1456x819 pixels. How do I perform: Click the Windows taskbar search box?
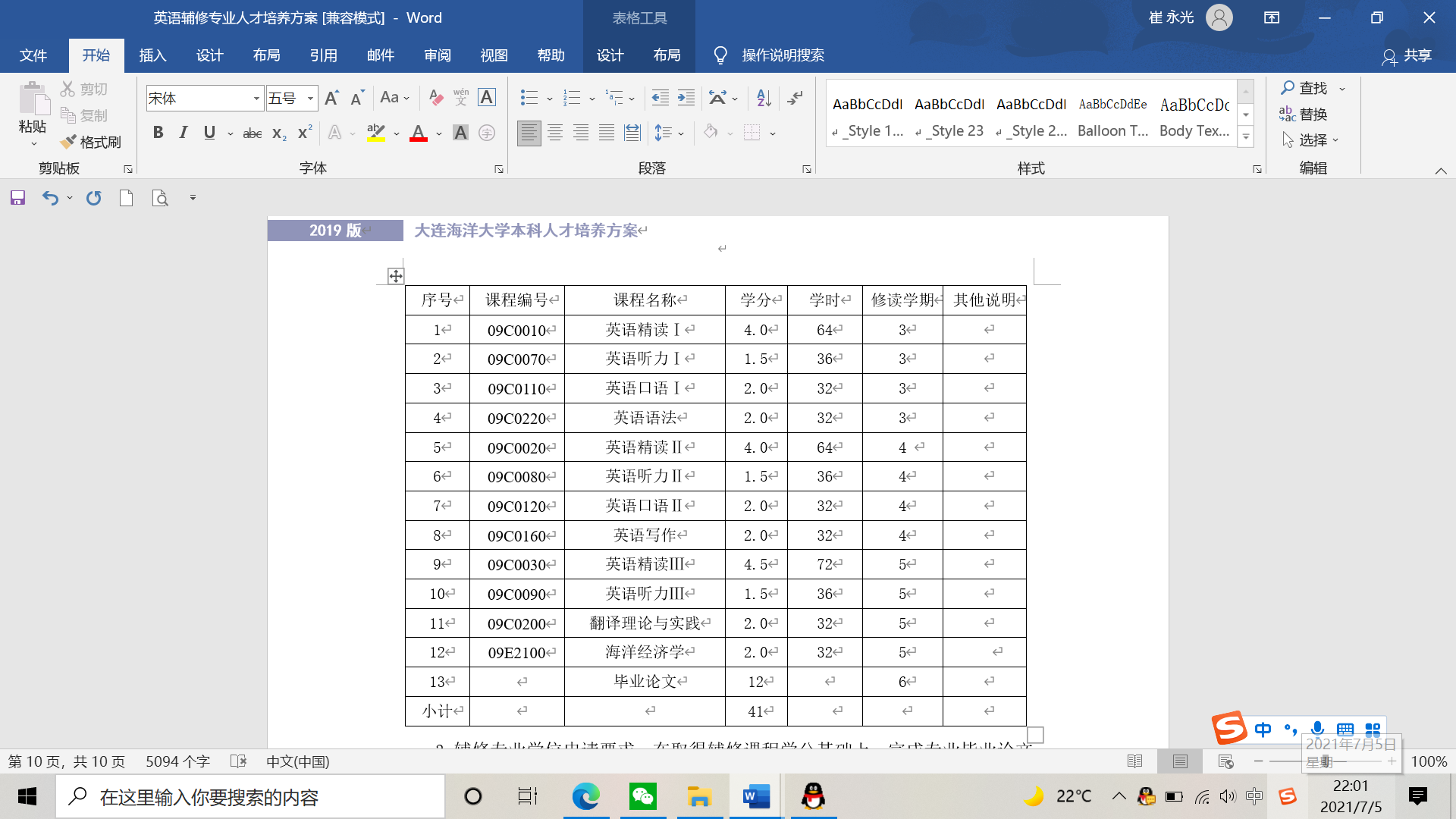click(x=250, y=797)
